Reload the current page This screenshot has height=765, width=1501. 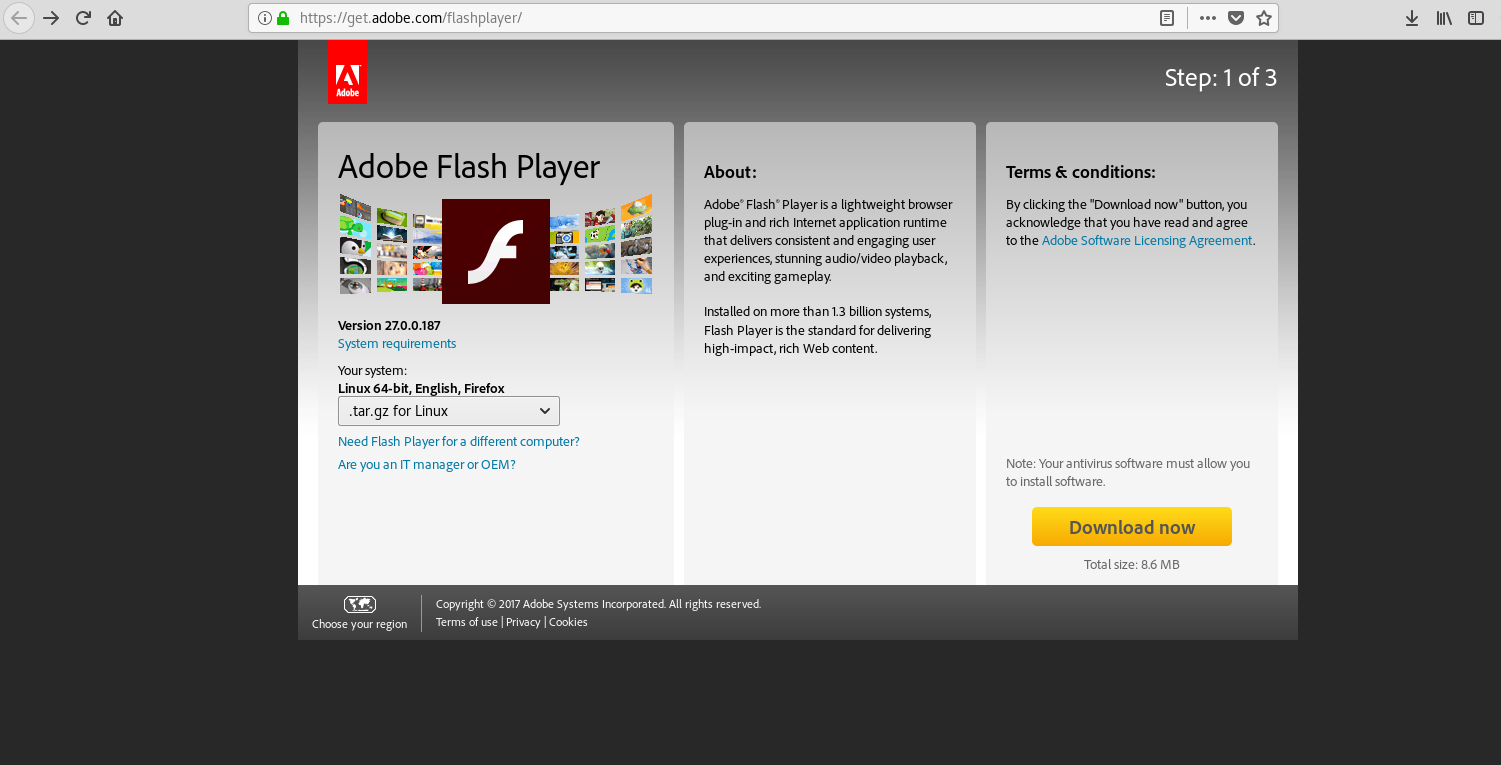pos(83,18)
